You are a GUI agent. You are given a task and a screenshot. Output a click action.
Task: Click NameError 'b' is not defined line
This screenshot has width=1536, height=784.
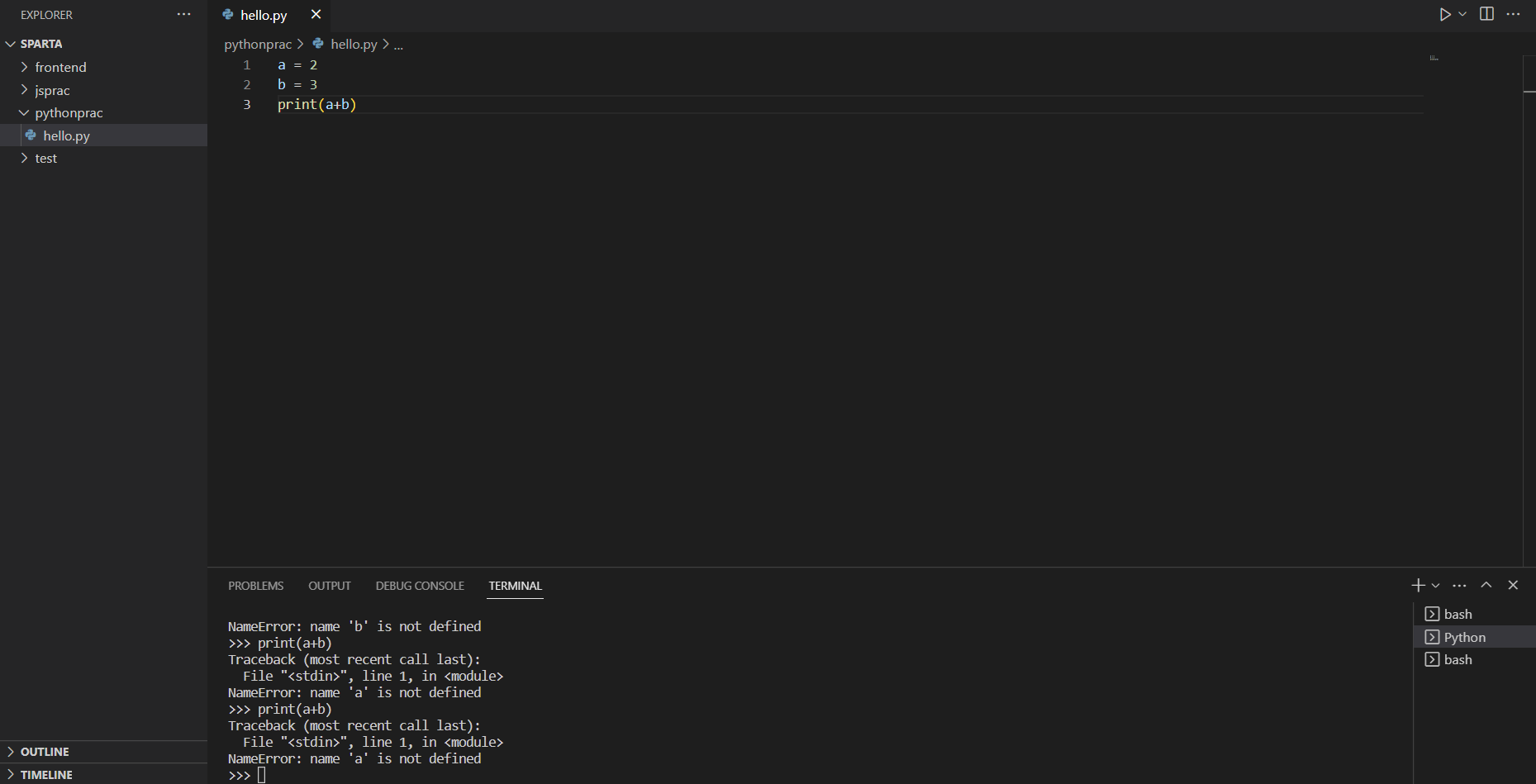[x=354, y=626]
